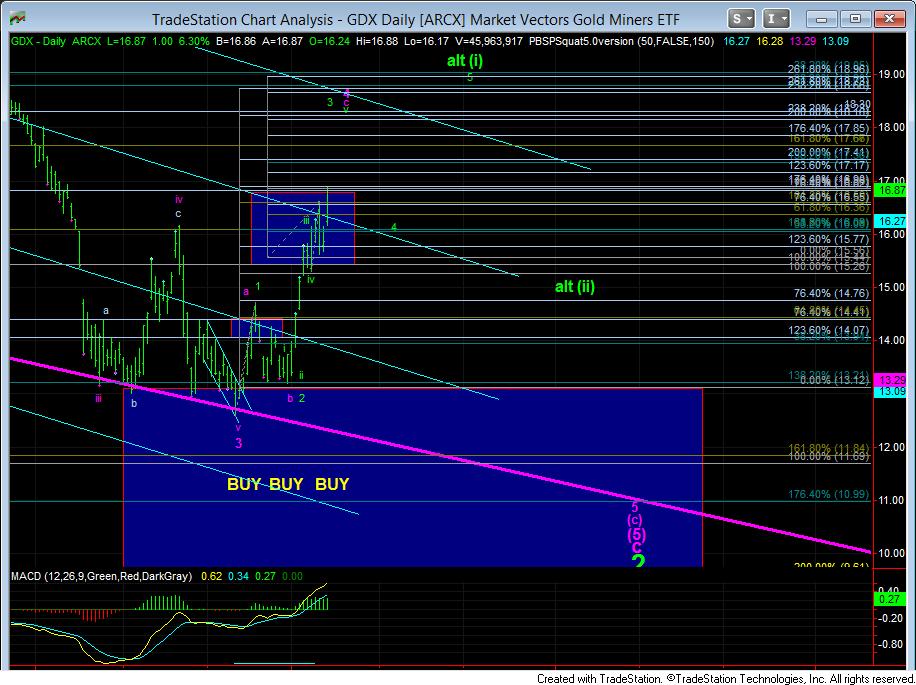916x685 pixels.
Task: Click the cyan '0.34' MACD average value
Action: [238, 576]
